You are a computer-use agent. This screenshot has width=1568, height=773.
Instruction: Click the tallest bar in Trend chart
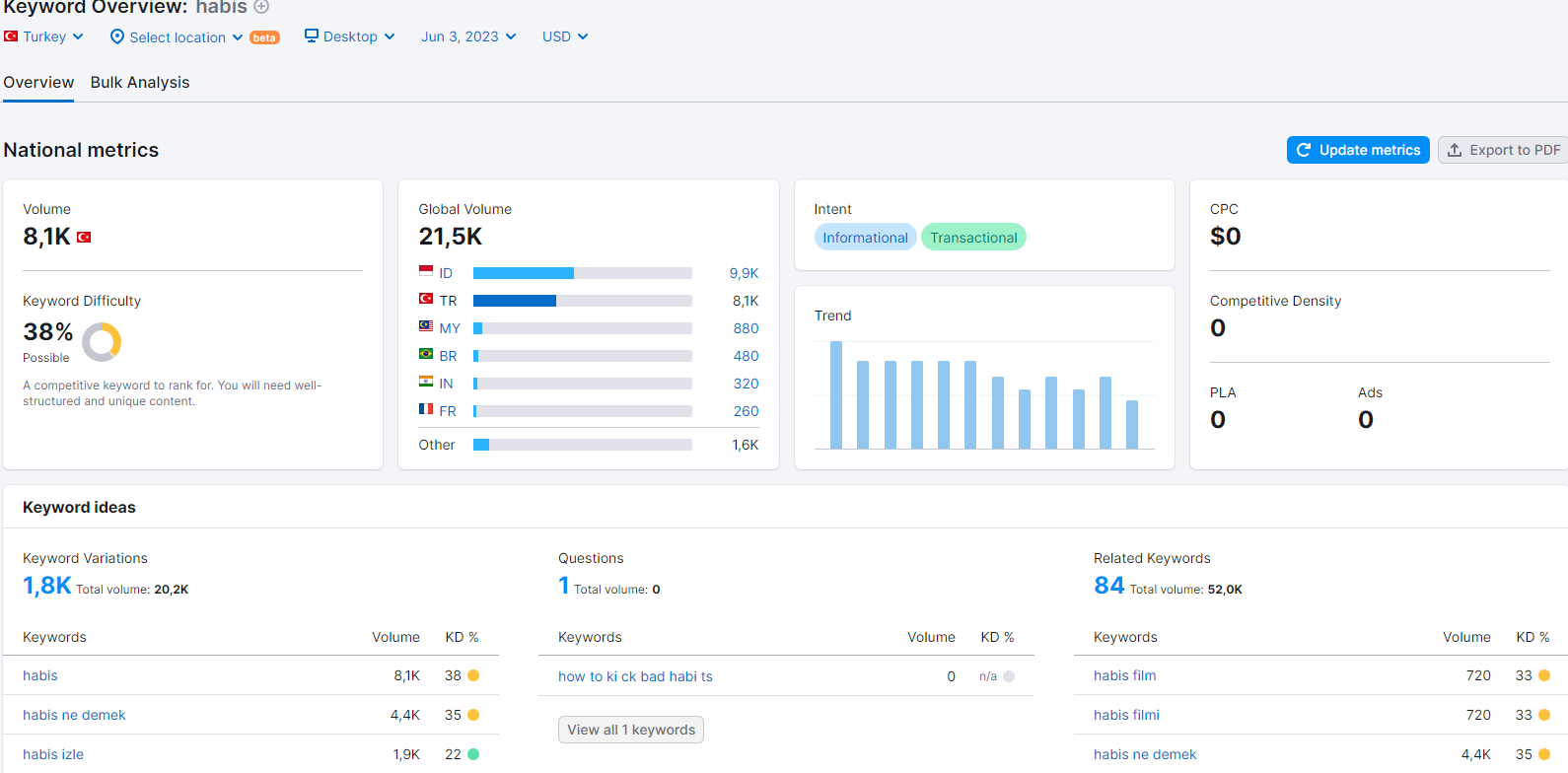point(836,394)
